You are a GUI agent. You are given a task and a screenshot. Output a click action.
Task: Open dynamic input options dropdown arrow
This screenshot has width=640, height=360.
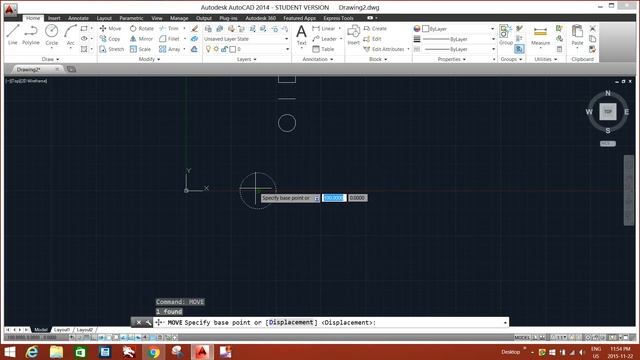coord(316,198)
